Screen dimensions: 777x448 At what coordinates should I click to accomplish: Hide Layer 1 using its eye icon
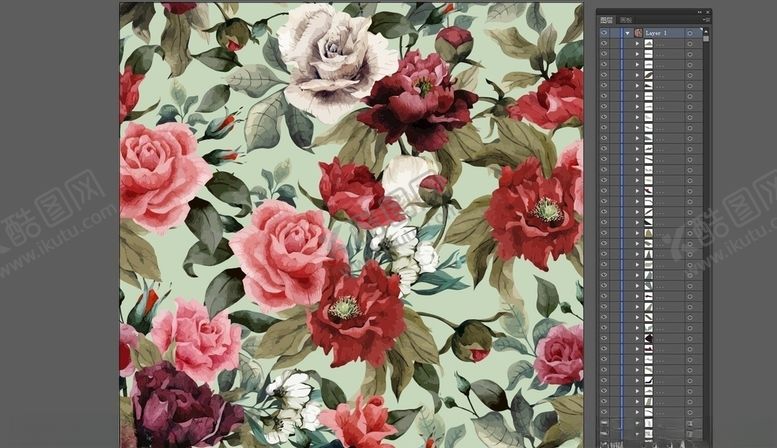click(604, 33)
